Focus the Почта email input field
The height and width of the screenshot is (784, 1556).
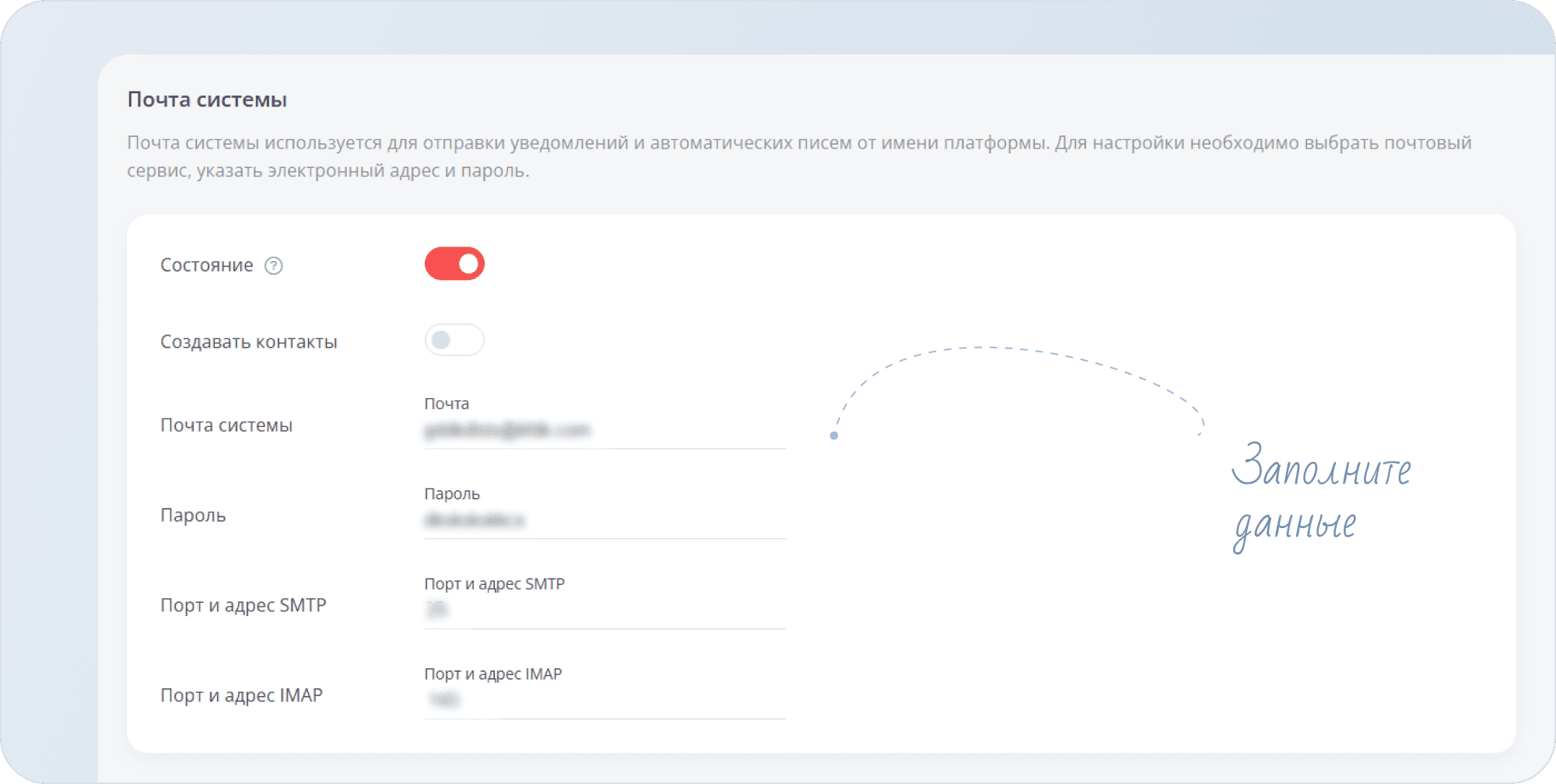pos(604,430)
